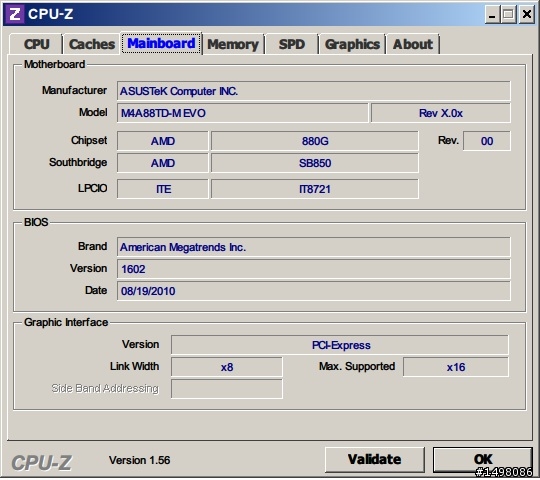Click the greyed Side Band Addressing label
The width and height of the screenshot is (540, 480).
point(105,388)
